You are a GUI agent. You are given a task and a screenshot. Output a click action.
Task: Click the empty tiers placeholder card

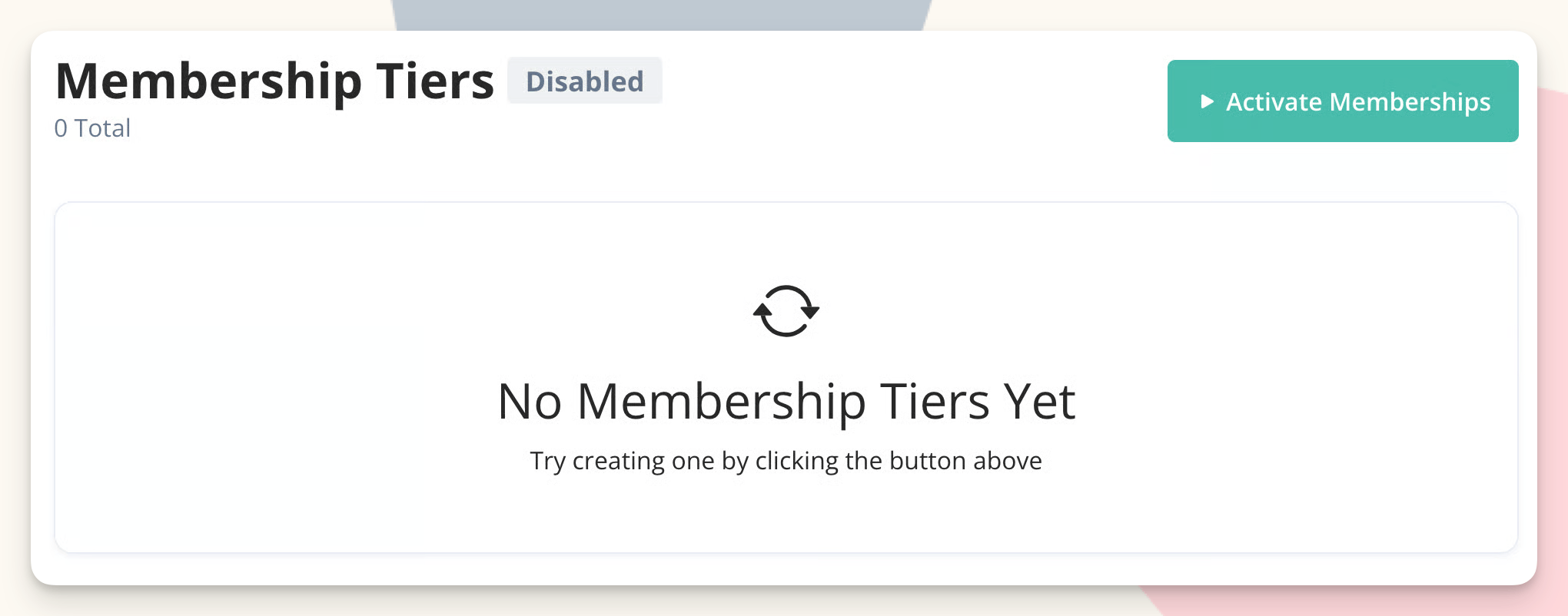click(786, 377)
